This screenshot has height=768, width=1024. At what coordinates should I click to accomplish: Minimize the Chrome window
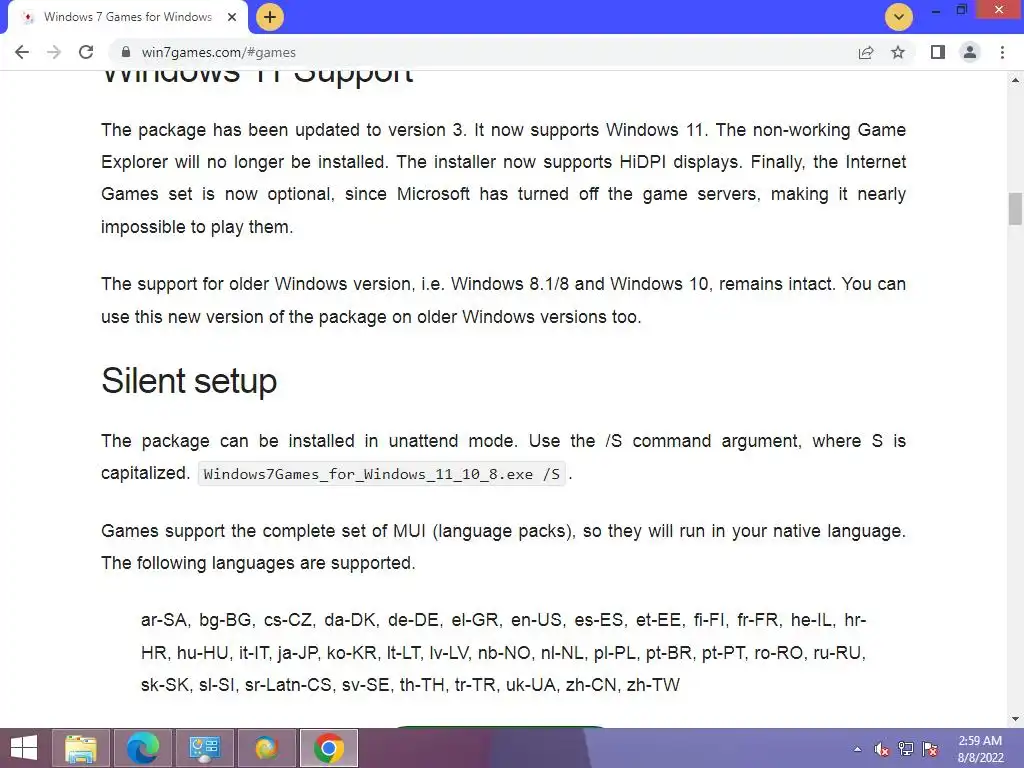pyautogui.click(x=936, y=11)
